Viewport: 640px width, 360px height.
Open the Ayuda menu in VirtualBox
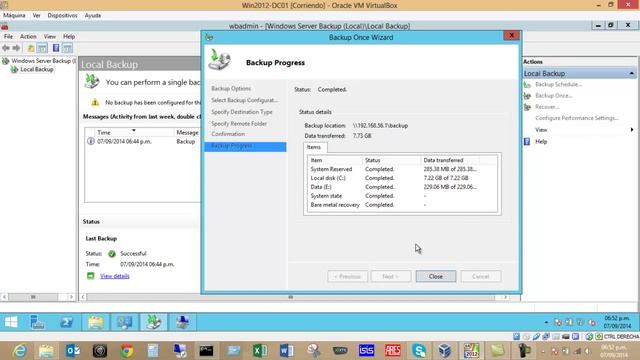click(x=93, y=16)
